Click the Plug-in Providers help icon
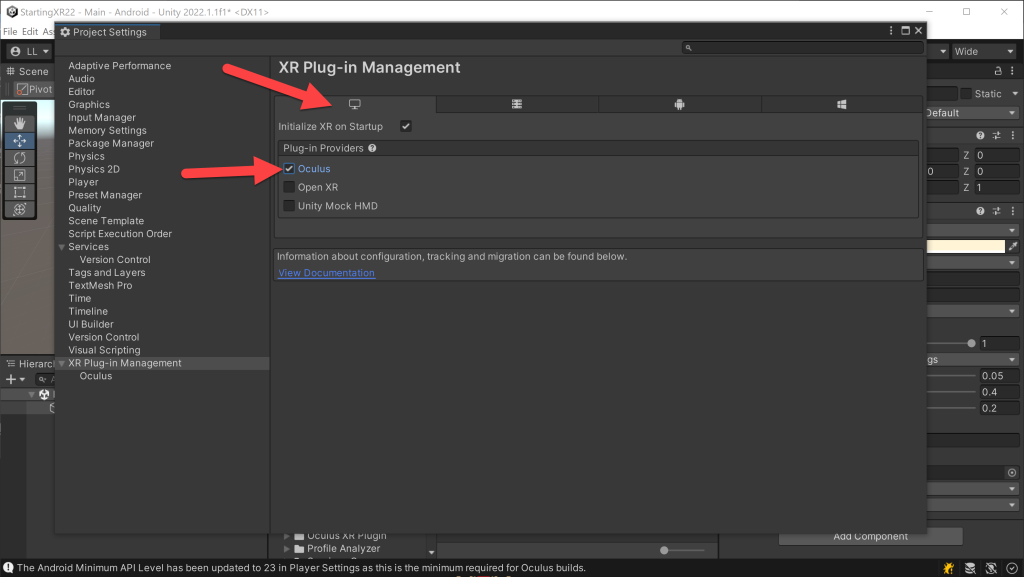Screen dimensions: 1024x577 coord(372,148)
